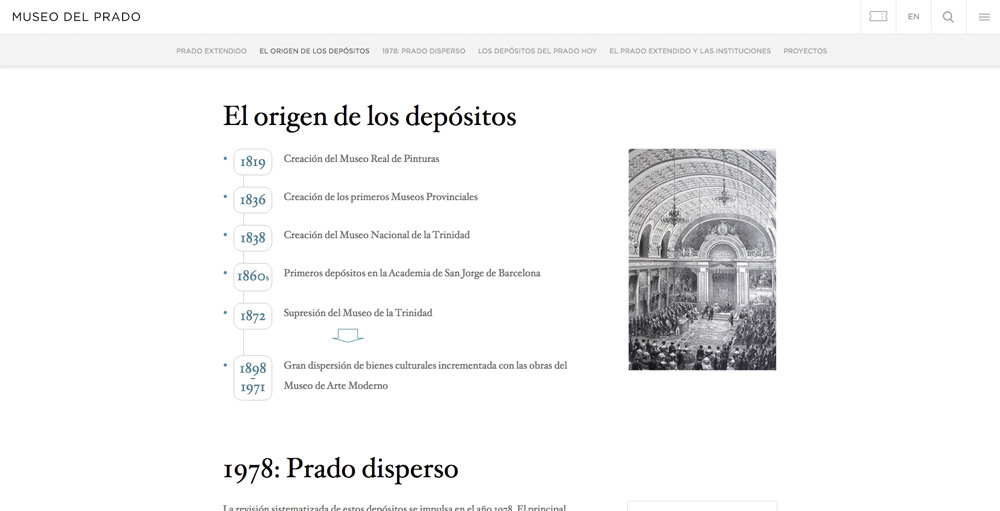Select El Origen de los Depósitos tab
This screenshot has width=1000, height=511.
314,51
